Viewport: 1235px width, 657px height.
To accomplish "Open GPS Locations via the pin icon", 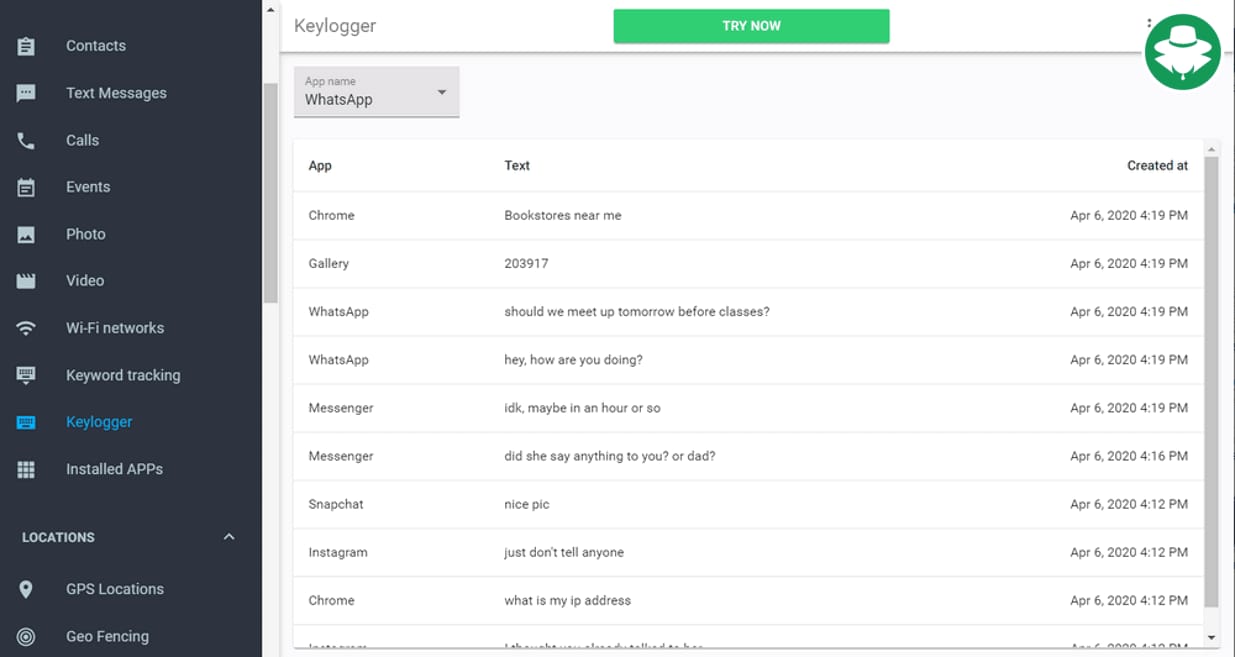I will point(24,589).
